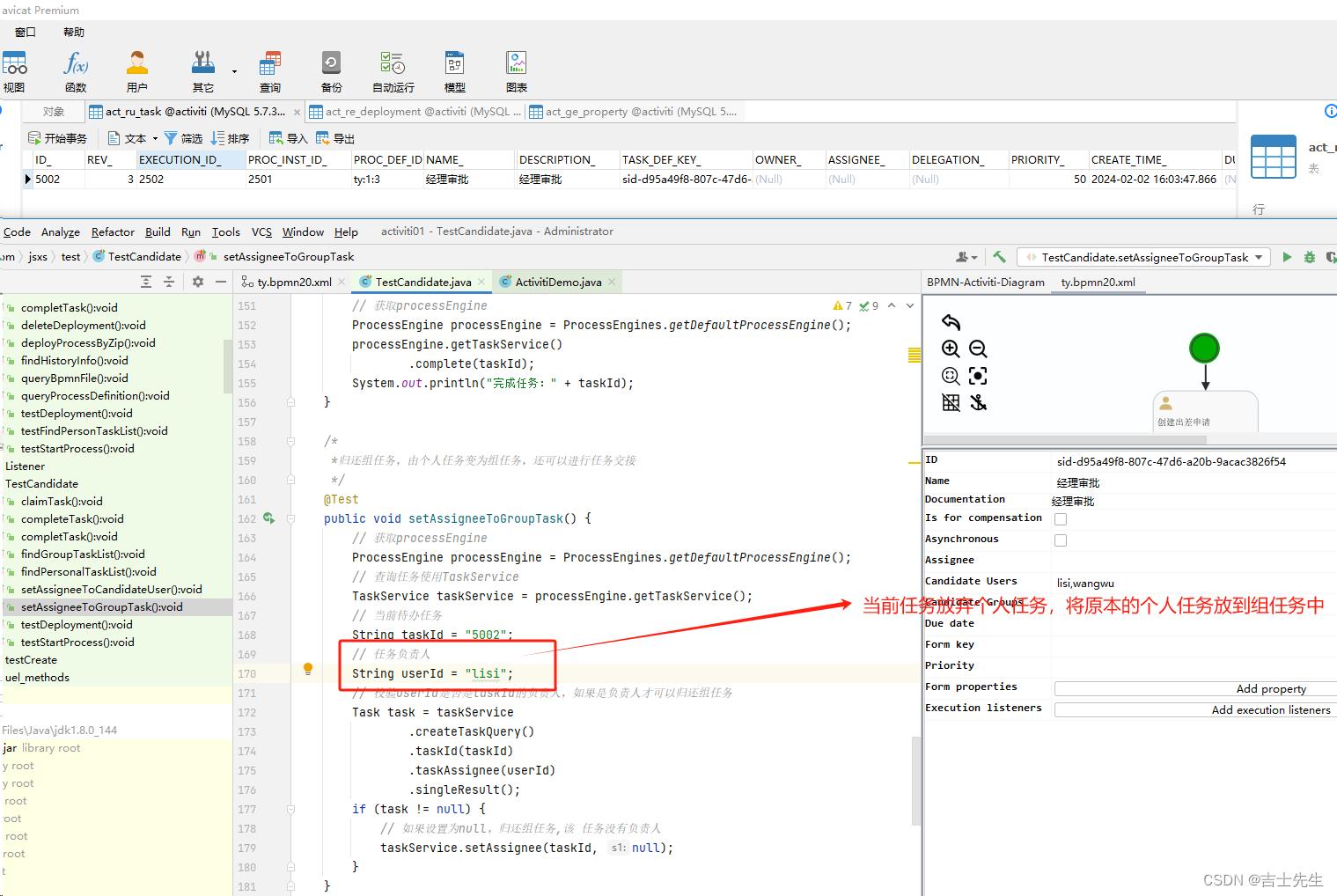Run TestCandidate.setAssigneeToGroupTask configuration

tap(1287, 257)
